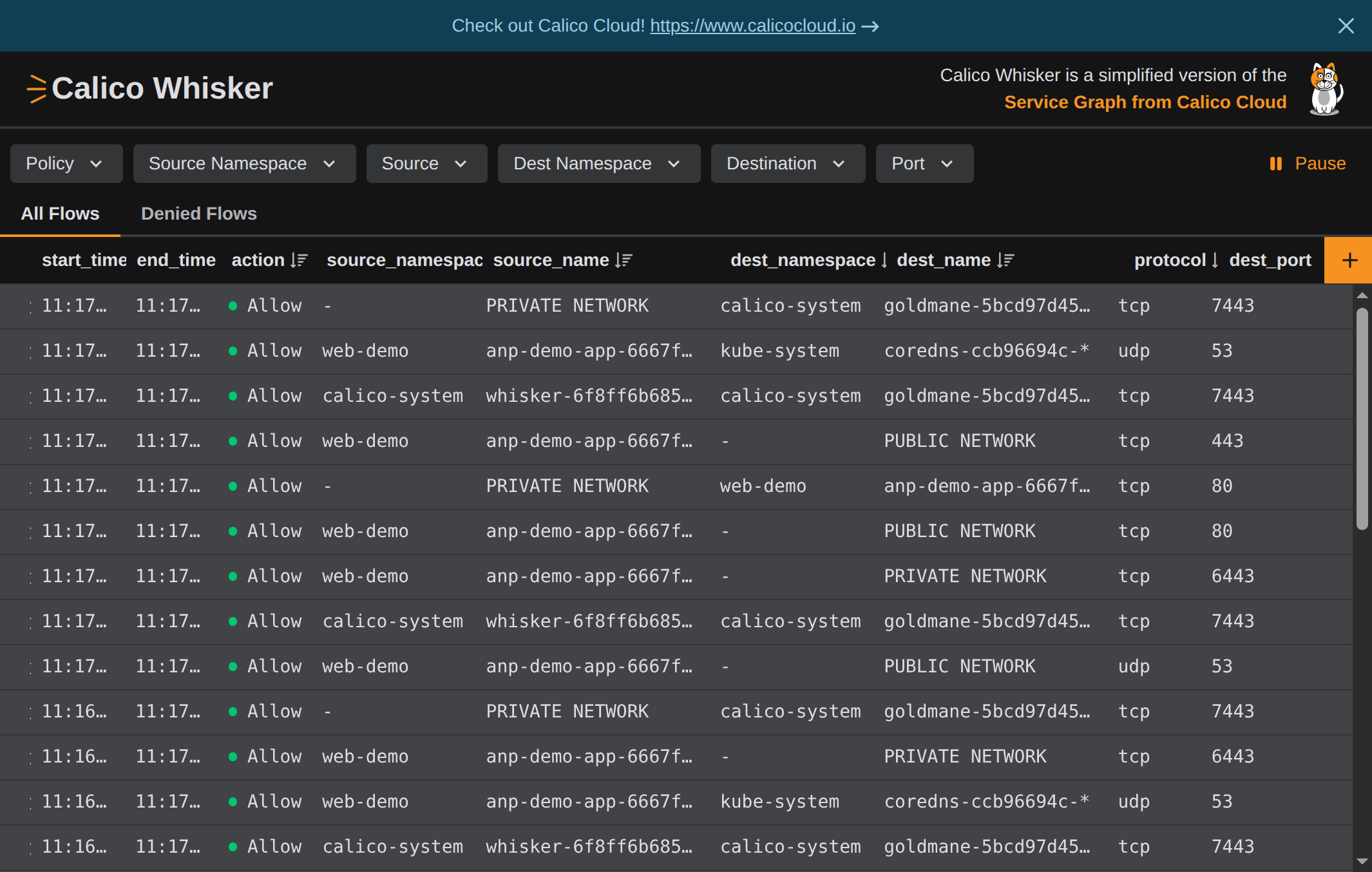Open the Source filter dropdown

426,164
